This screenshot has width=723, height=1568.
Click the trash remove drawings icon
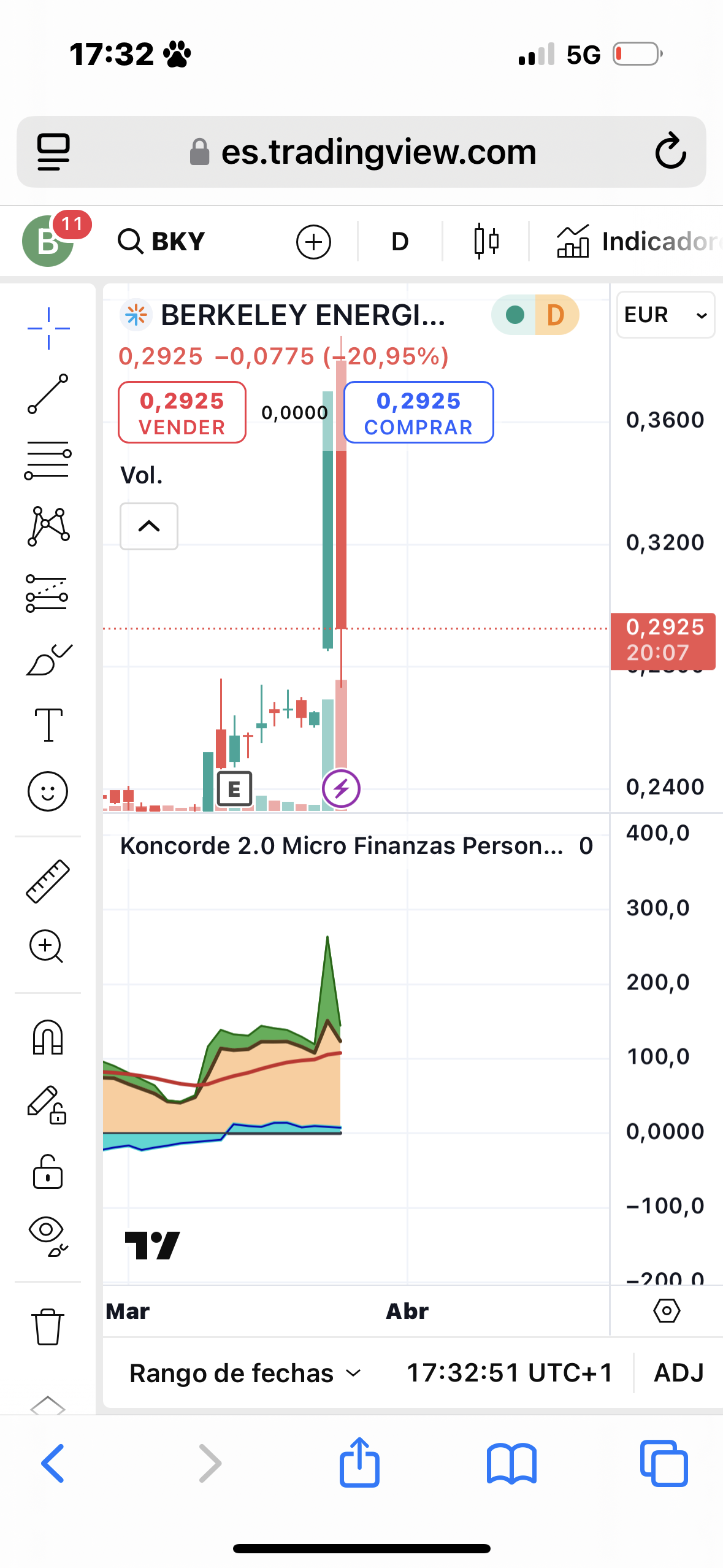point(48,1326)
